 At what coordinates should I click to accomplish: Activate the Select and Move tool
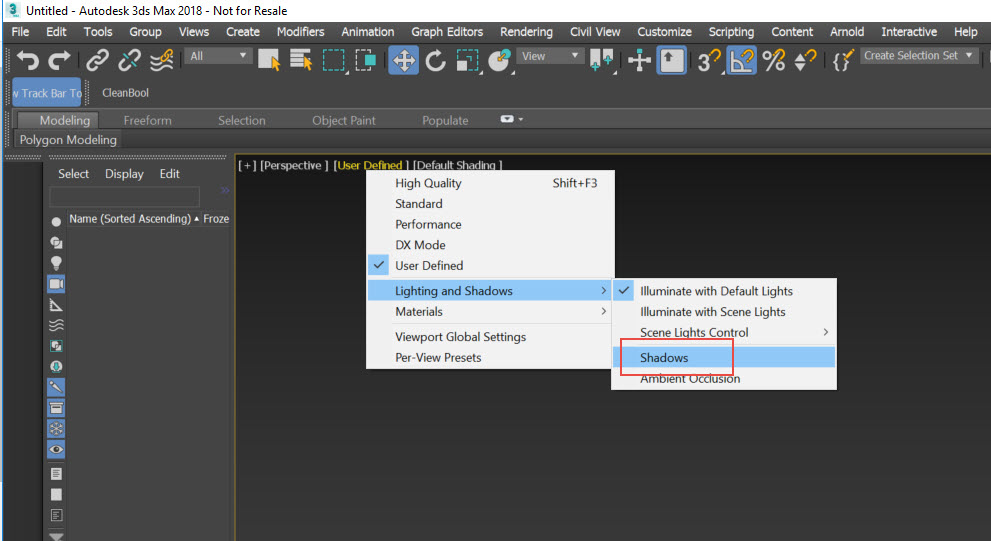click(x=403, y=61)
